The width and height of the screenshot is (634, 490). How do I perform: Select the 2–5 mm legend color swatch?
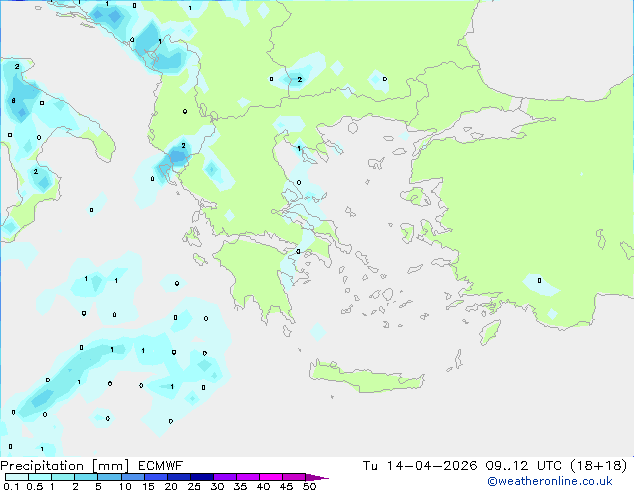[x=86, y=477]
